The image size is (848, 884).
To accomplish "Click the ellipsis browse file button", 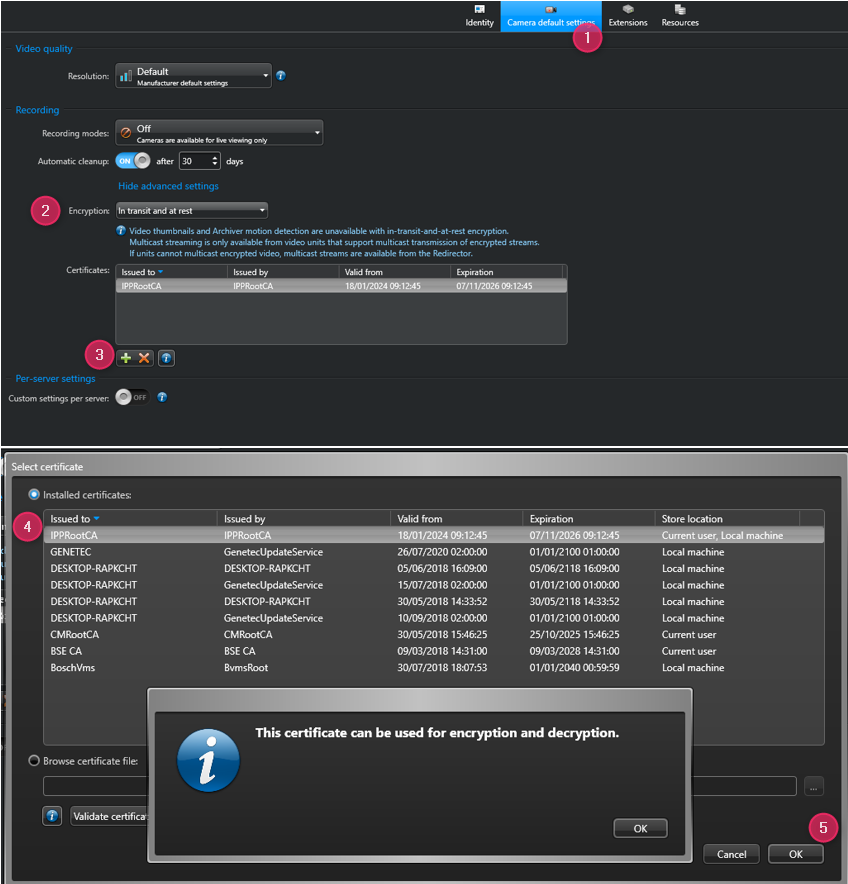I will pos(814,786).
